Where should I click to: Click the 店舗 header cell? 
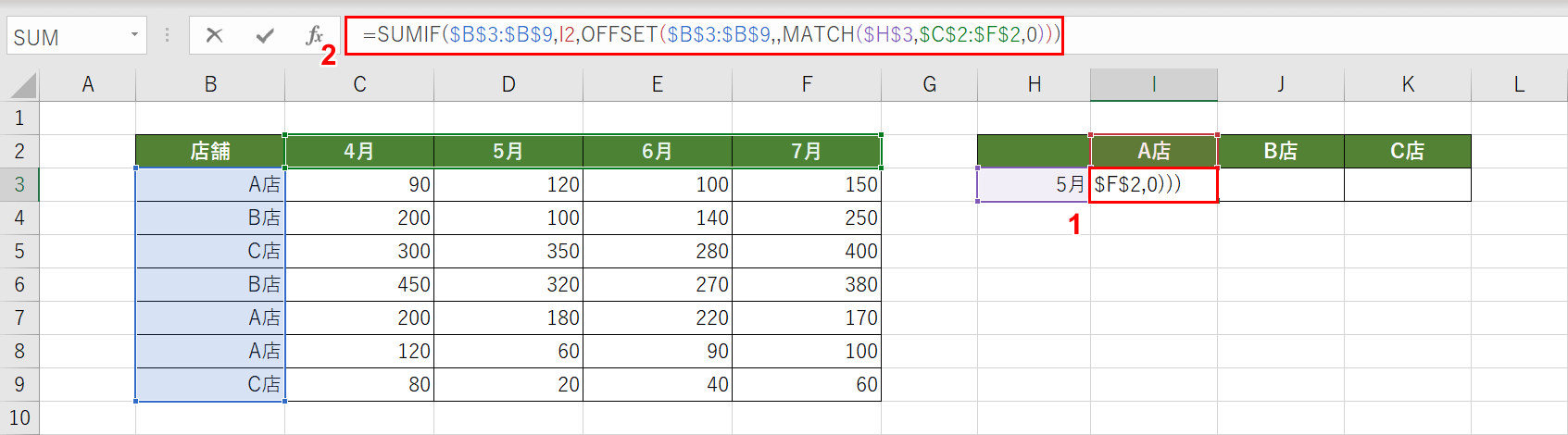pos(210,151)
